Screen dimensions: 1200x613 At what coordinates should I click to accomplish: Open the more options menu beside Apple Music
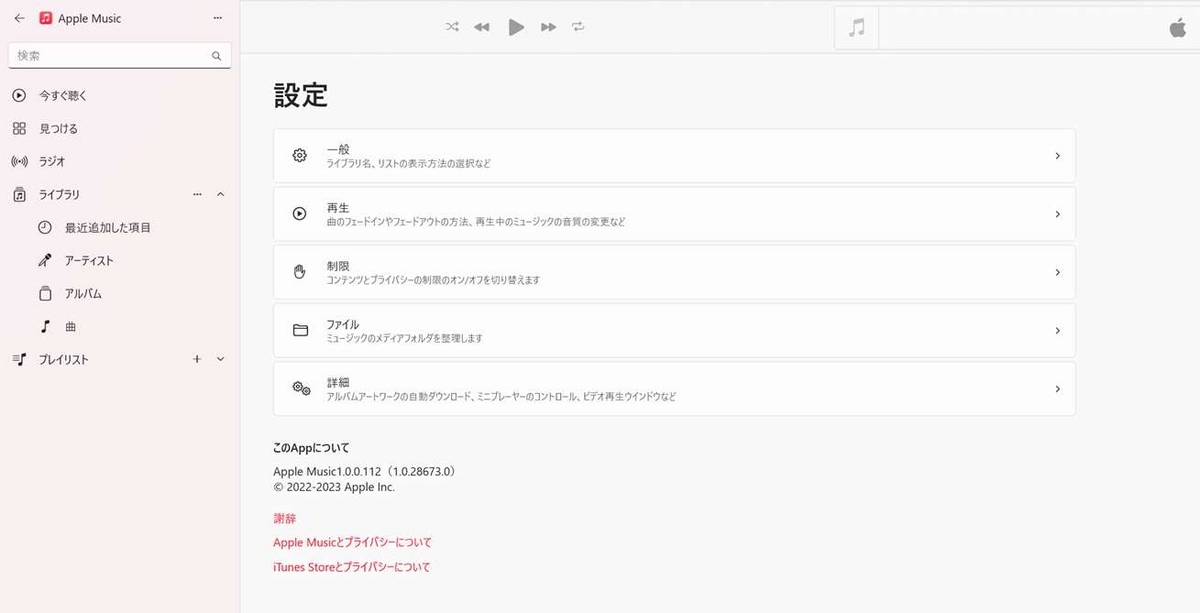pyautogui.click(x=218, y=18)
